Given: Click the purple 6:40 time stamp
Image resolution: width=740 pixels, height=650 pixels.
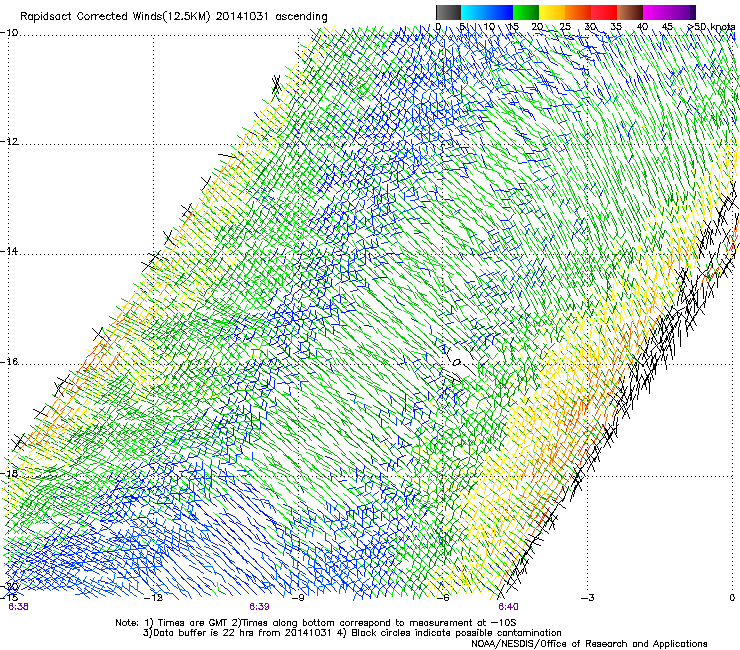Looking at the screenshot, I should tap(508, 607).
